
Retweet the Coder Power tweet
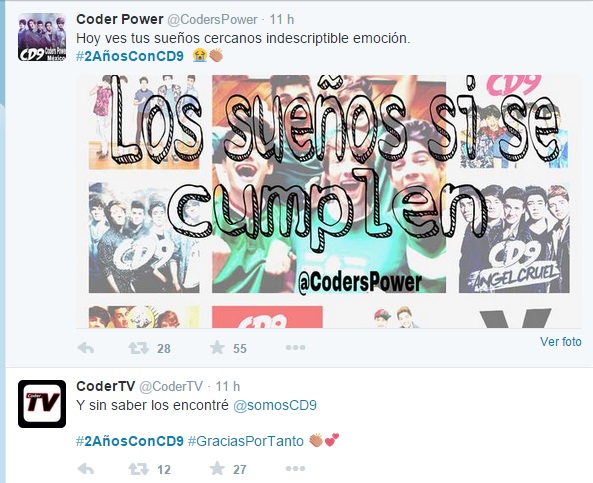[x=138, y=348]
